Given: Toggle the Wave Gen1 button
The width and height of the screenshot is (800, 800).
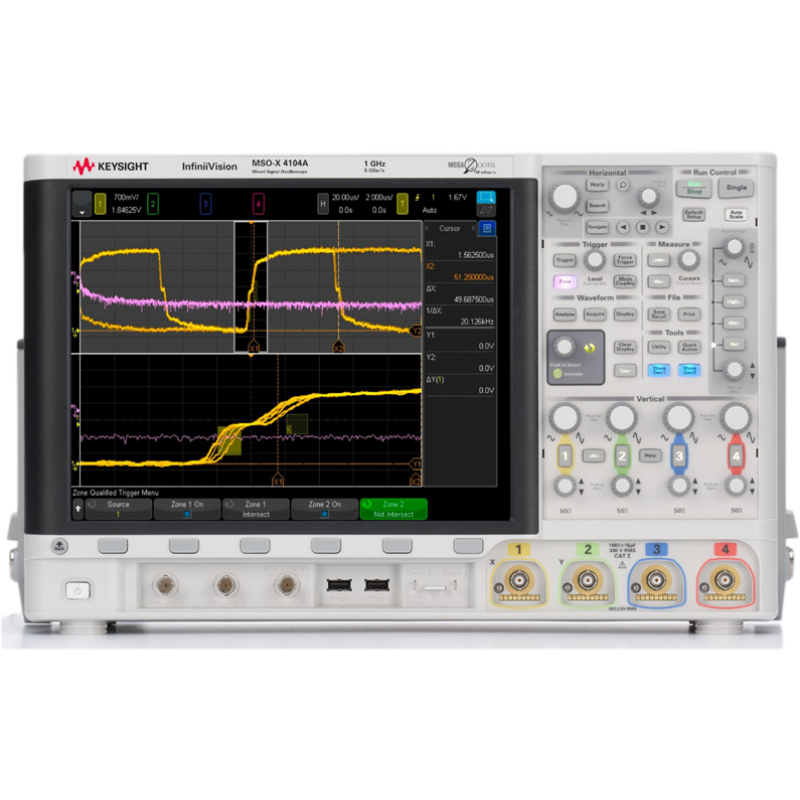Looking at the screenshot, I should 659,370.
